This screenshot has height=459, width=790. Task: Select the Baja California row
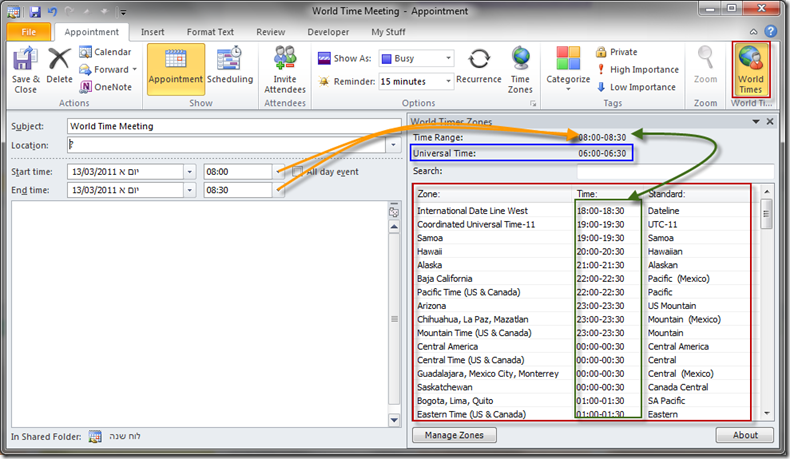(x=582, y=279)
